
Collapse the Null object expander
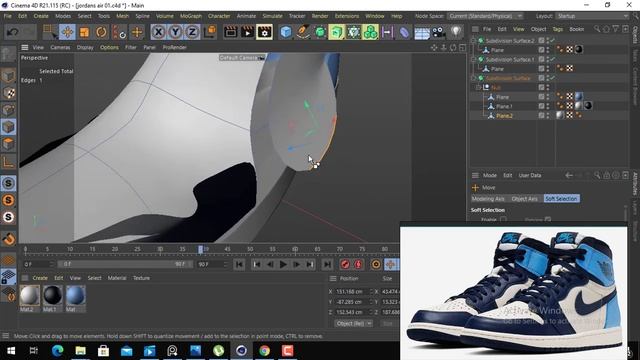click(478, 87)
